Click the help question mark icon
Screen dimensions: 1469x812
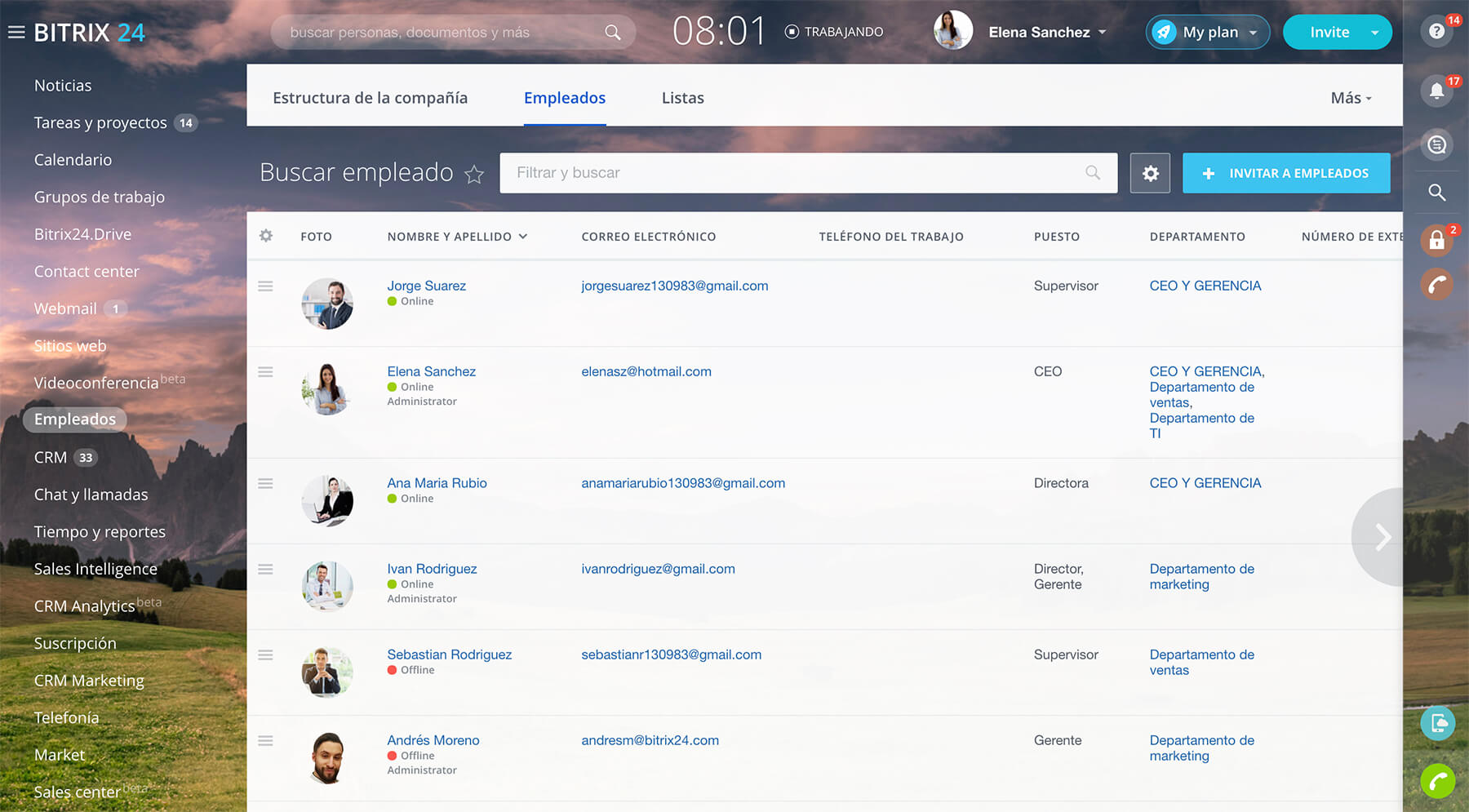point(1436,32)
